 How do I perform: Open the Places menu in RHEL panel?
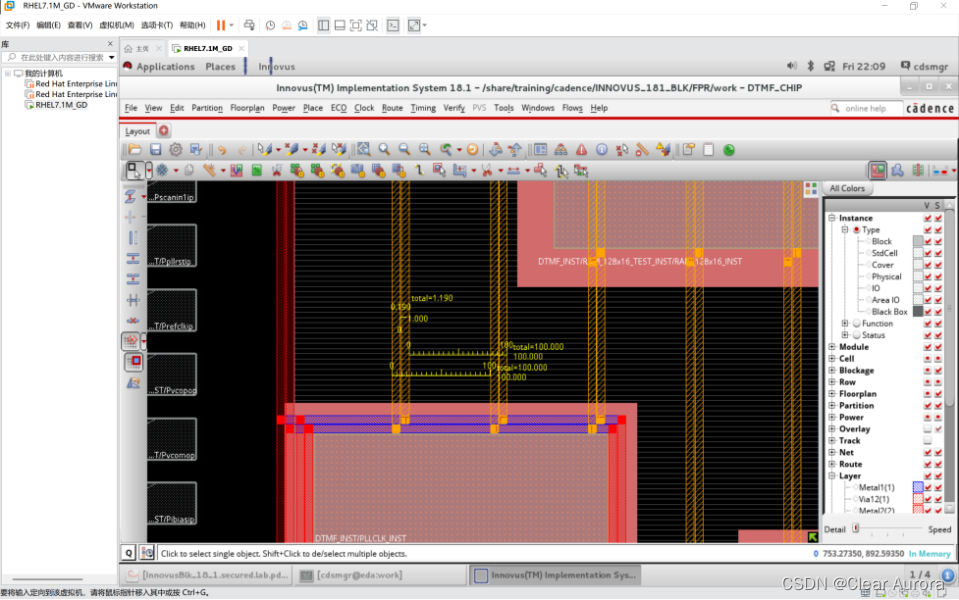tap(220, 66)
